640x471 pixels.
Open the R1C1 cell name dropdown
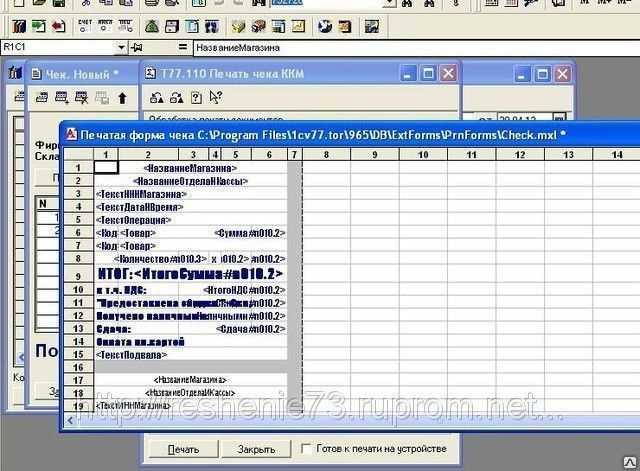point(122,47)
